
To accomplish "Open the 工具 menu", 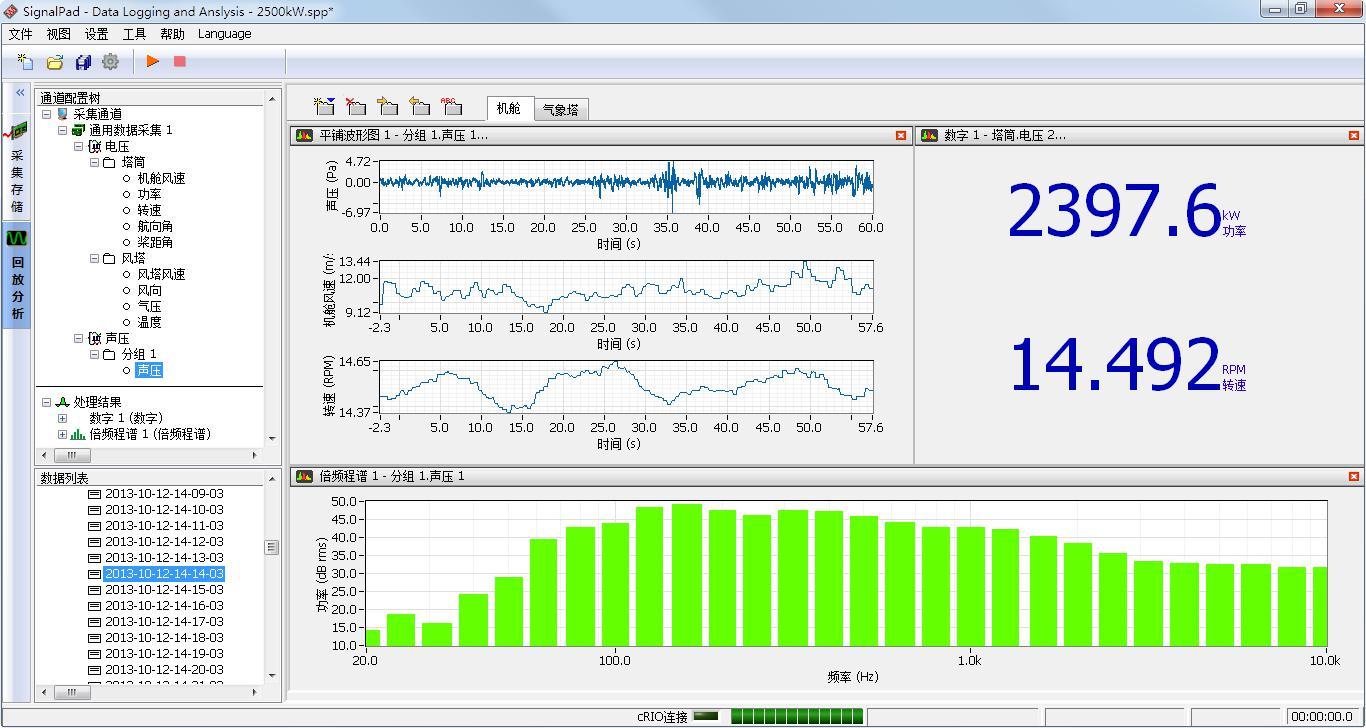I will tap(135, 34).
